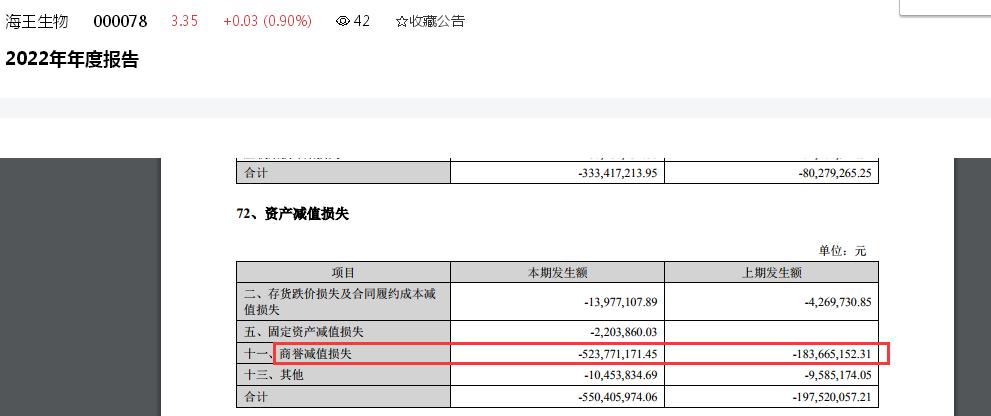Screen dimensions: 991x416
Task: Click the 十一、商誉减值损失 row label
Action: tap(297, 355)
